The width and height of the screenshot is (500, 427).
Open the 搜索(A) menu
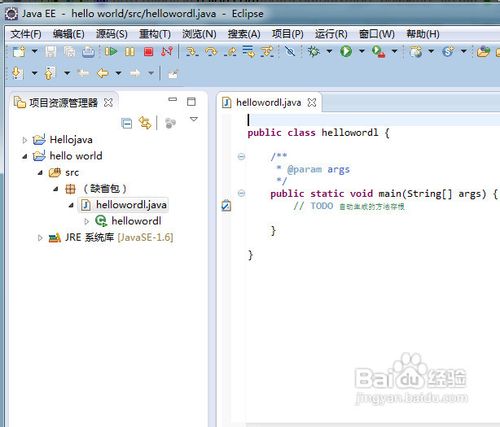point(244,34)
